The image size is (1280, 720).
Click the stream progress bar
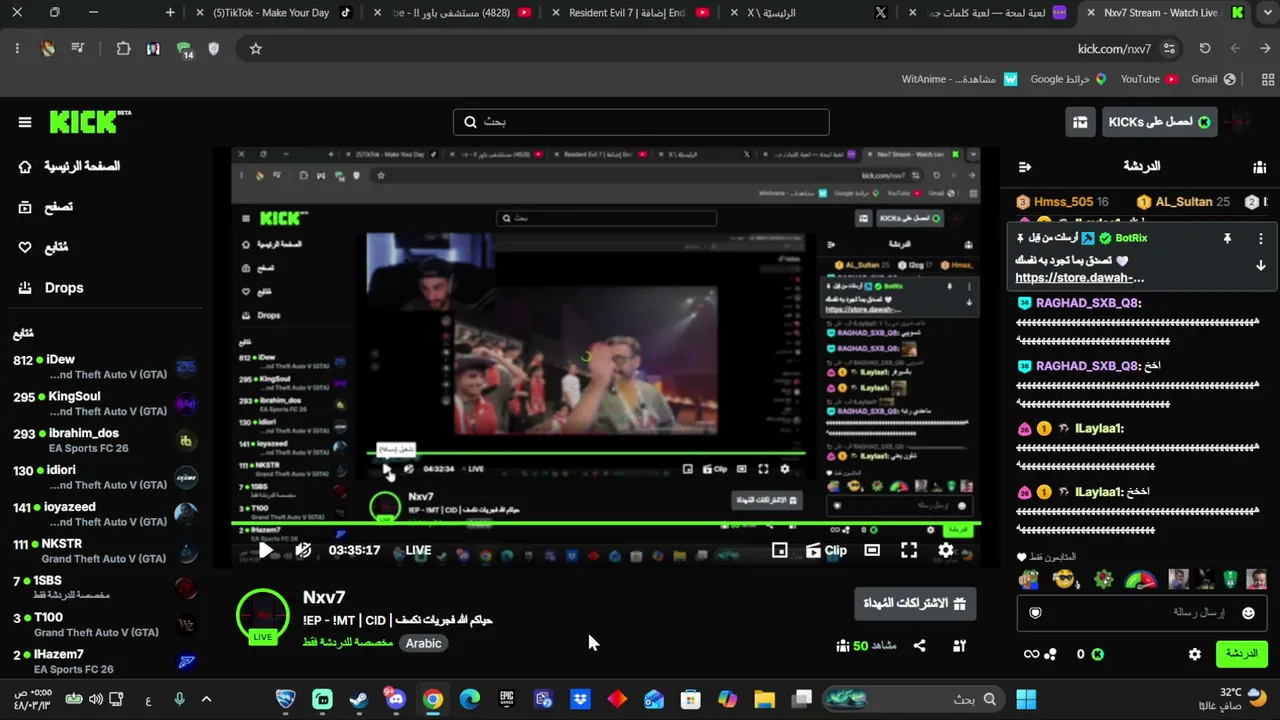coord(606,524)
